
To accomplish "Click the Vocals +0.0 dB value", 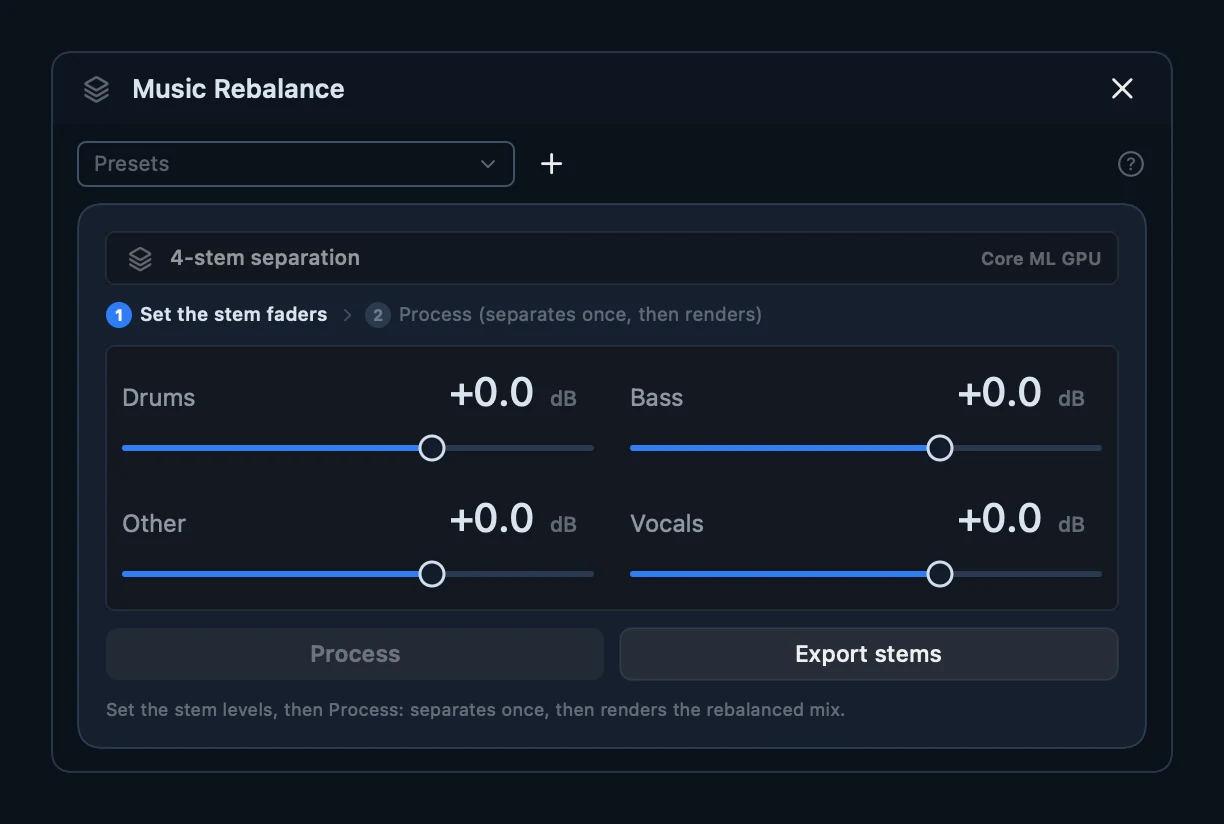I will (x=1021, y=520).
